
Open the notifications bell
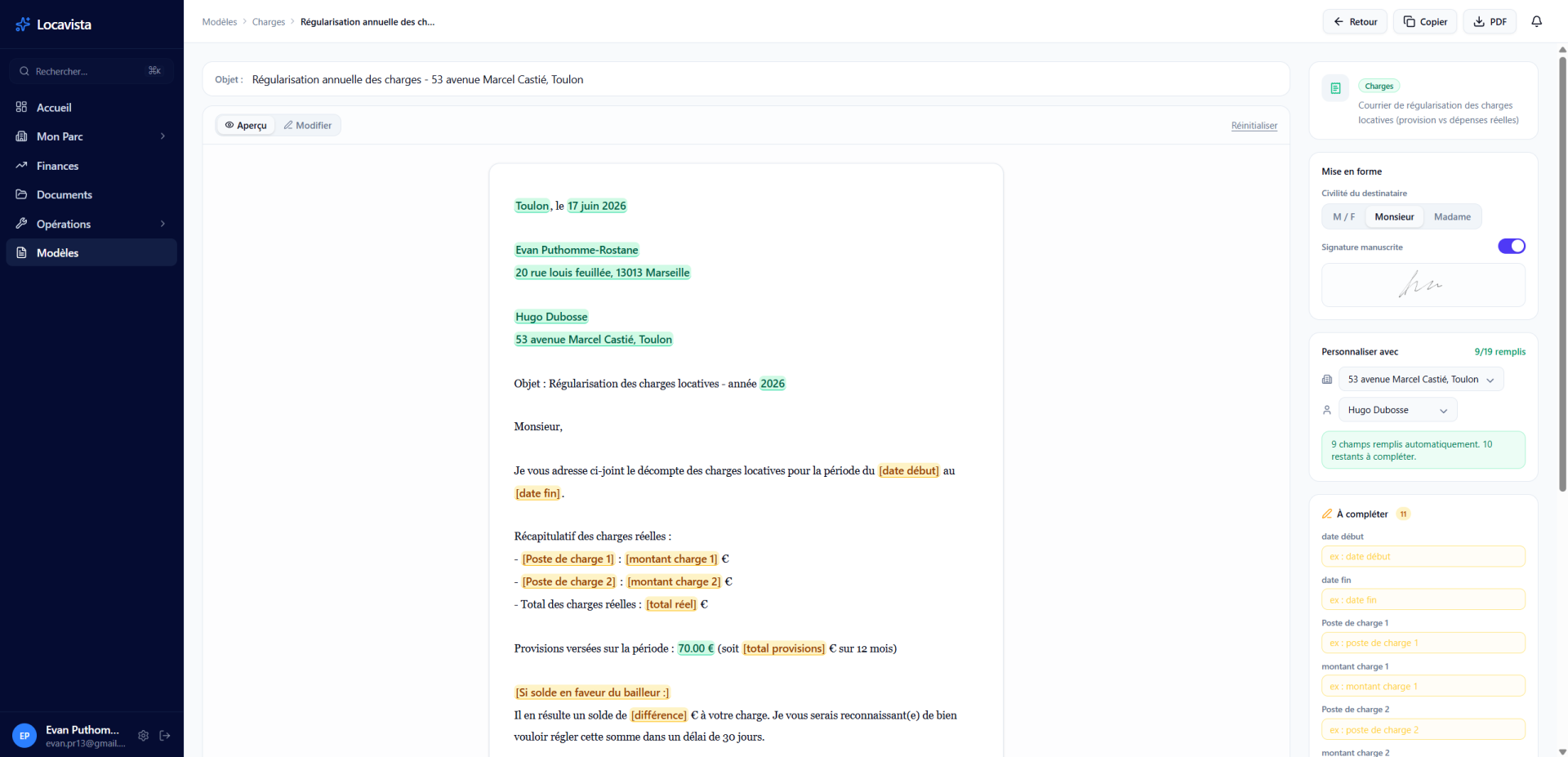(1536, 22)
